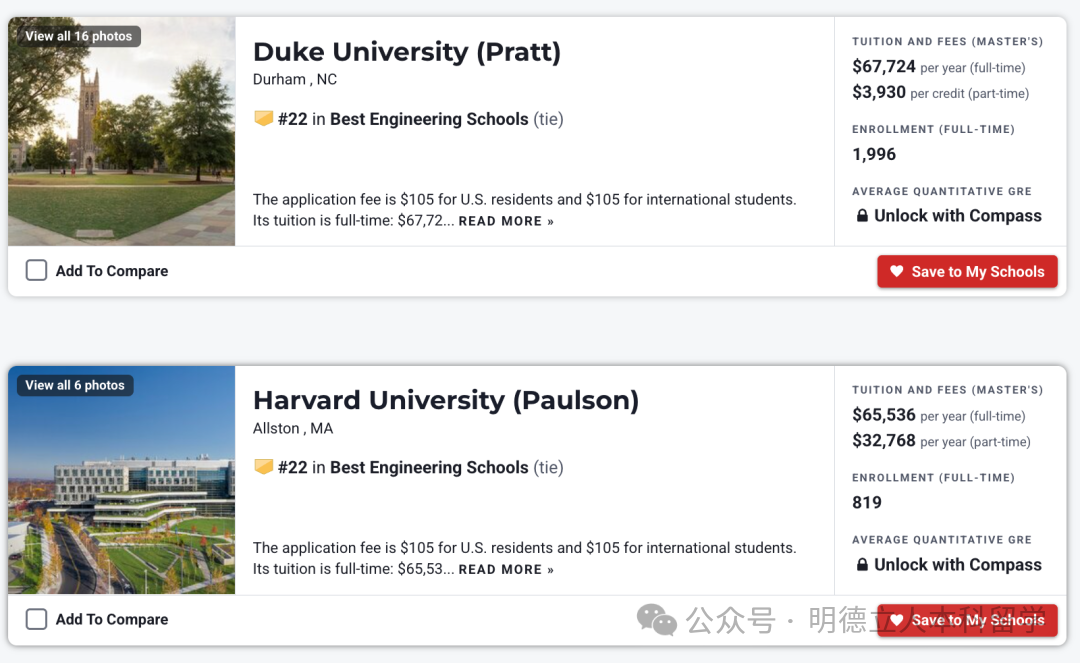Save Duke University to My Schools
Image resolution: width=1080 pixels, height=663 pixels.
click(967, 271)
